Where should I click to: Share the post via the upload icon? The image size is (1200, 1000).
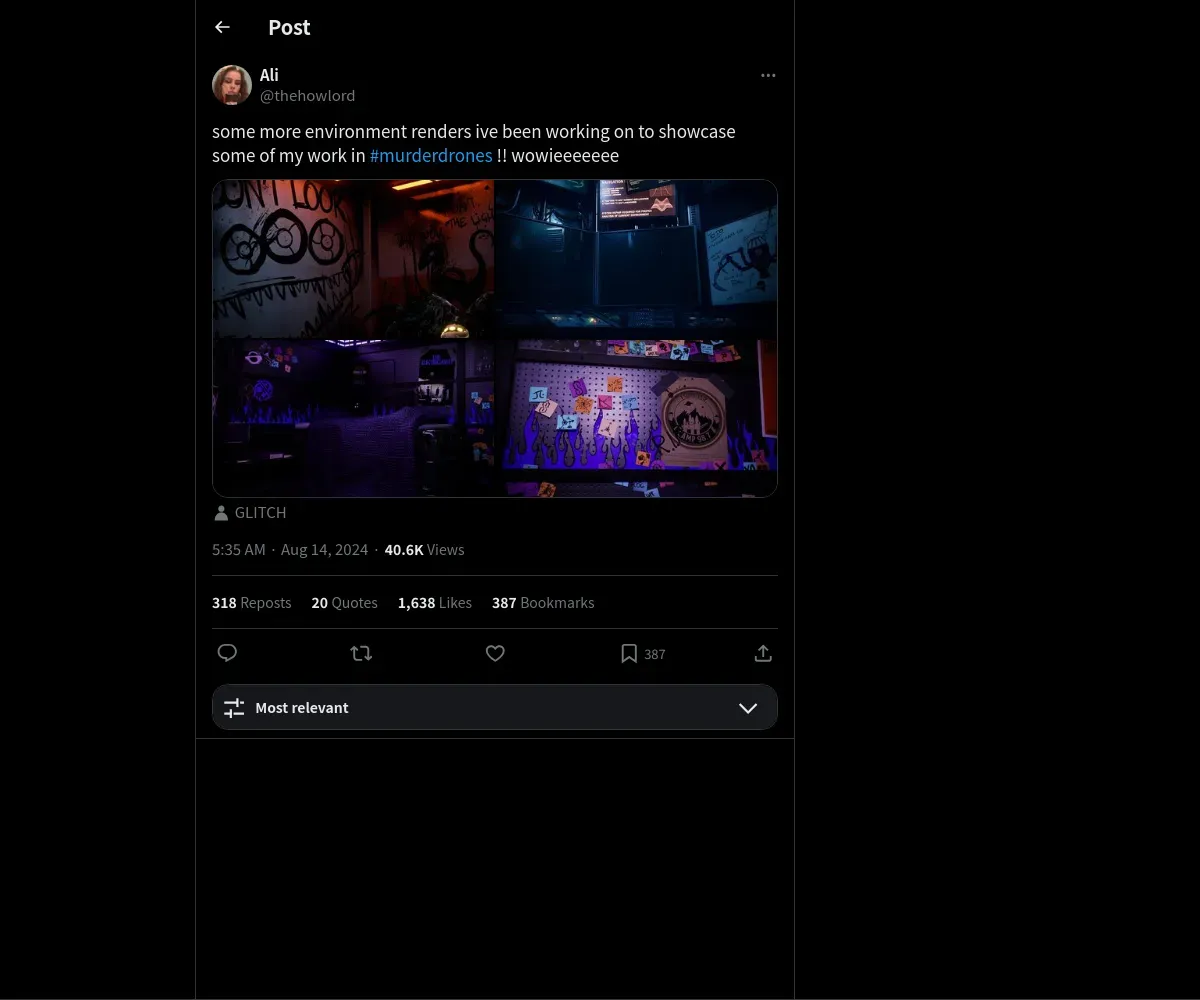coord(763,653)
